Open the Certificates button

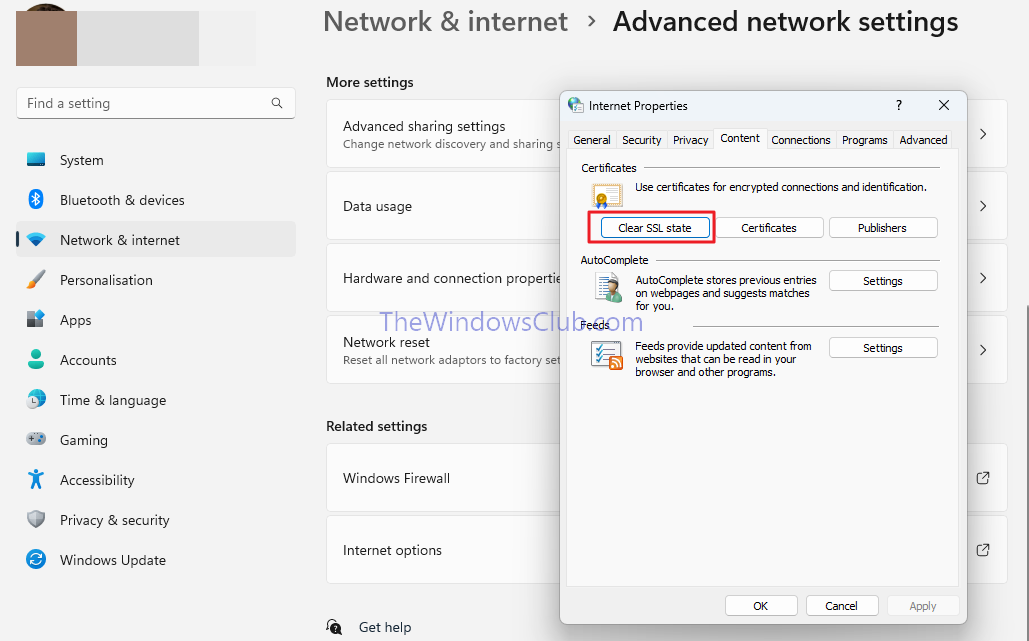click(769, 228)
